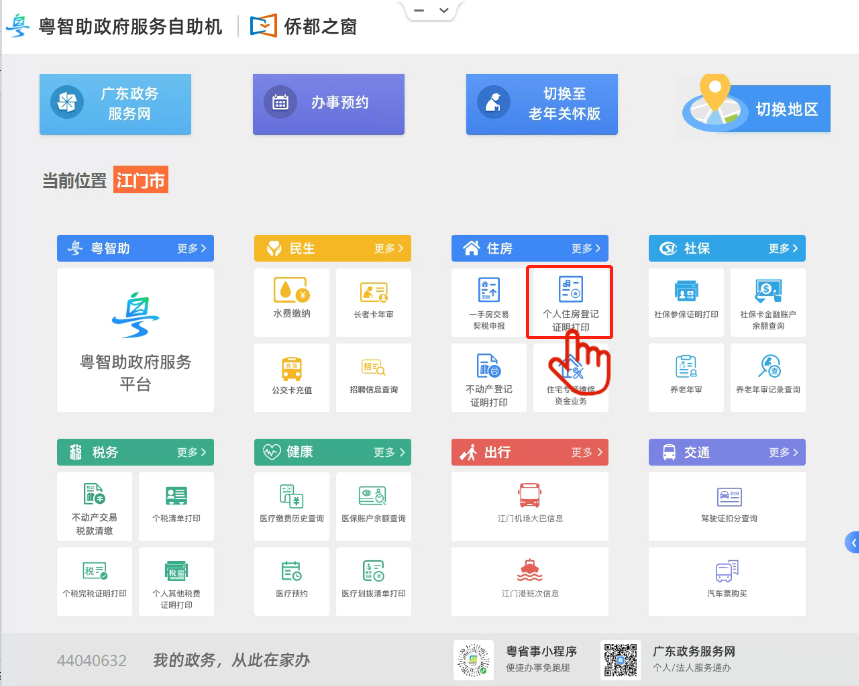The width and height of the screenshot is (859, 686).
Task: Select the 江门市 location tag
Action: 141,180
